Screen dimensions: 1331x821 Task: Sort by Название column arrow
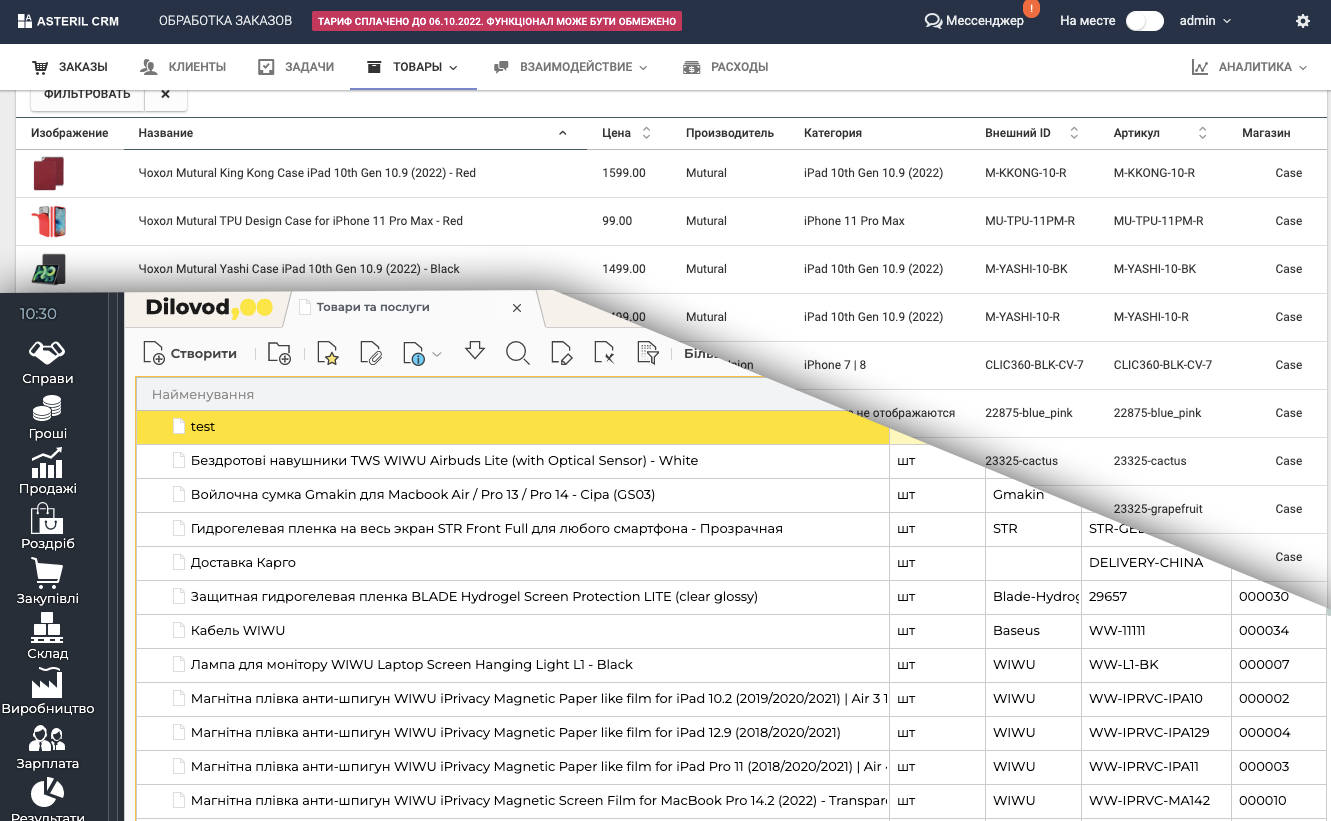562,133
